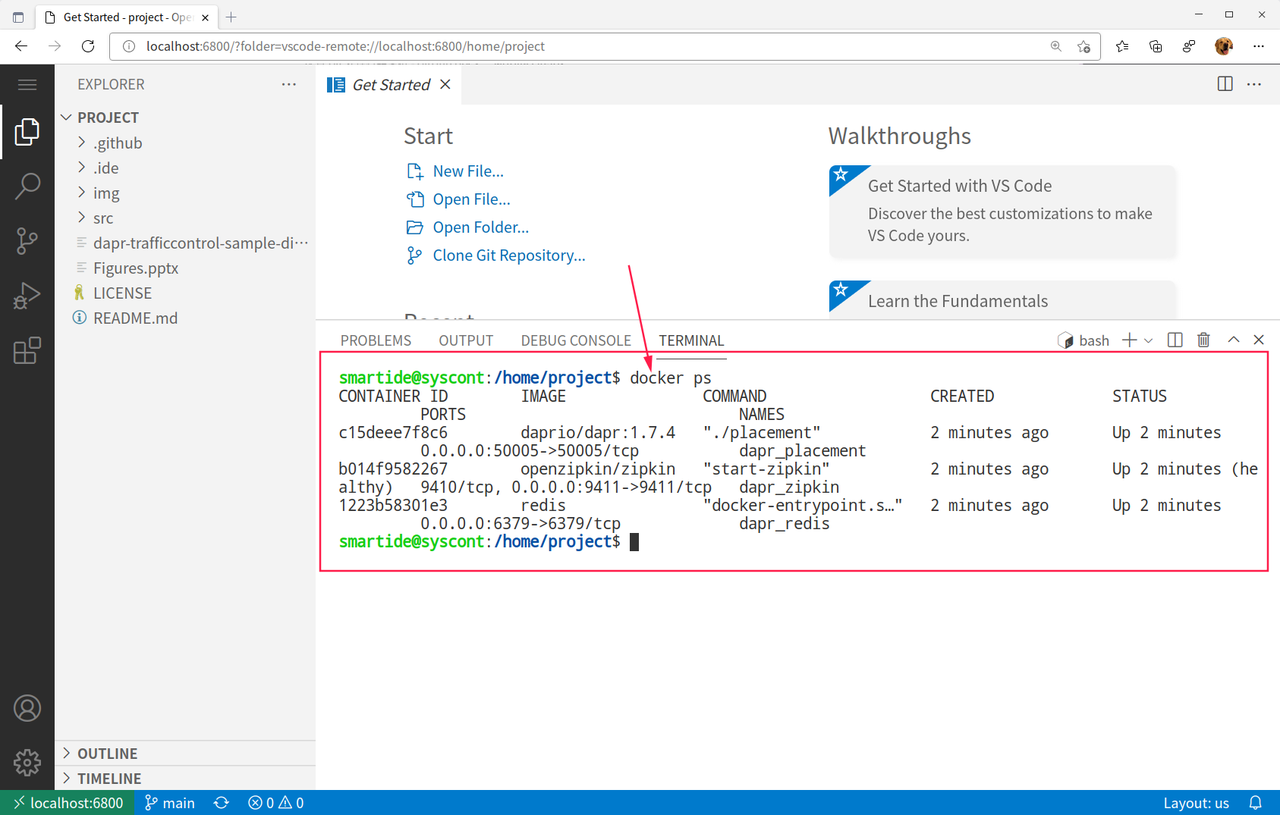
Task: Expand the img folder
Action: point(185,193)
